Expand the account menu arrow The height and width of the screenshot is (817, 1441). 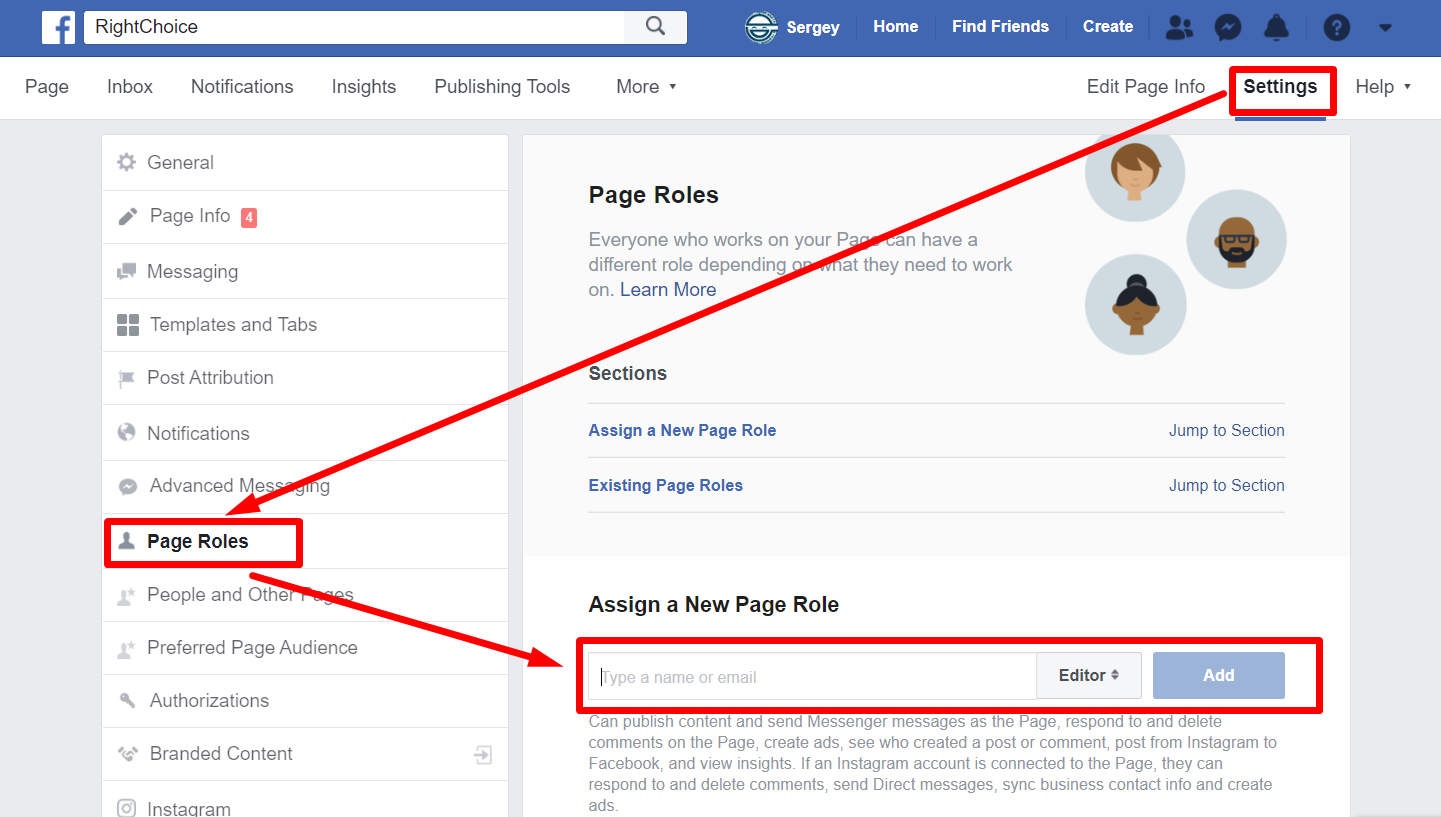coord(1385,28)
